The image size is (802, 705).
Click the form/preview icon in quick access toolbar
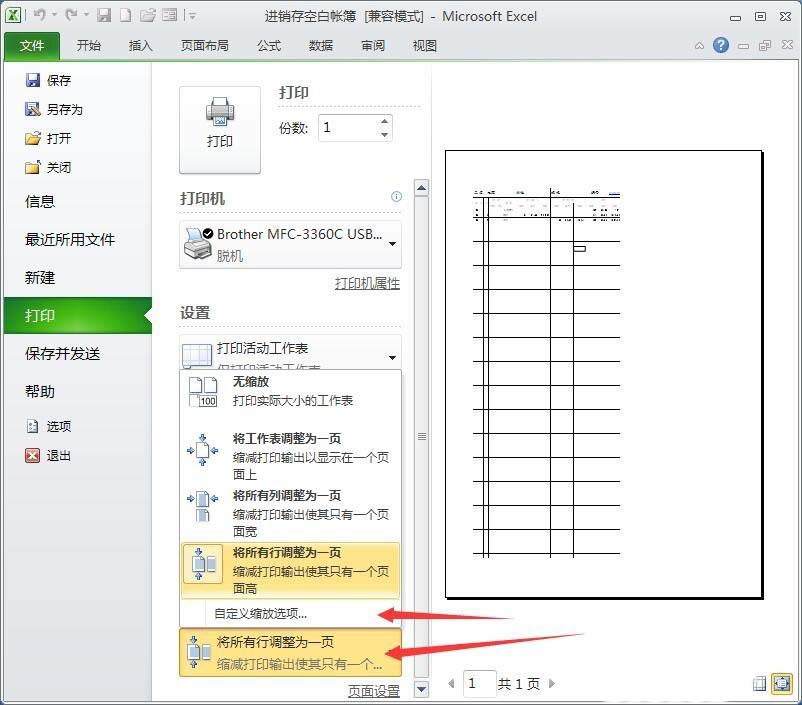(169, 15)
